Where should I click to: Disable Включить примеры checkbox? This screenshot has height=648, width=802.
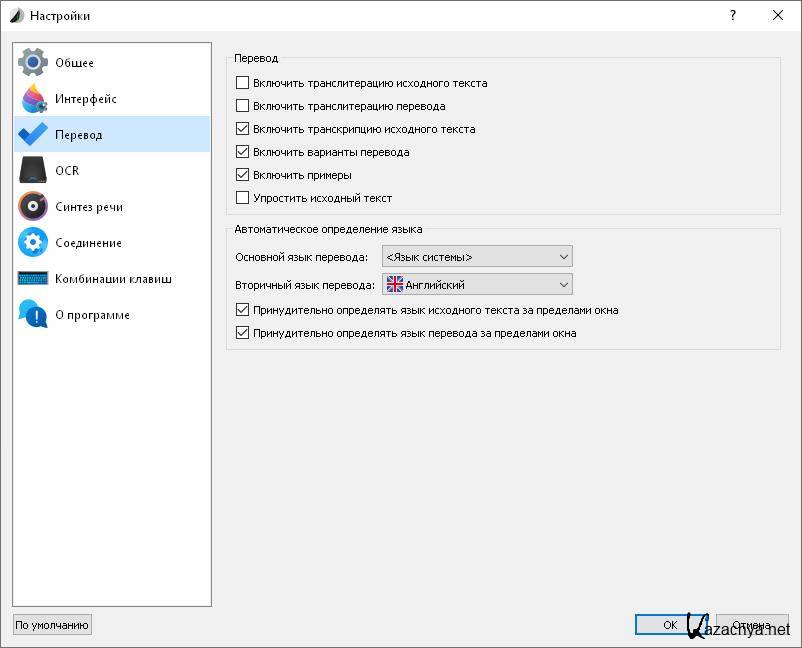click(x=242, y=175)
